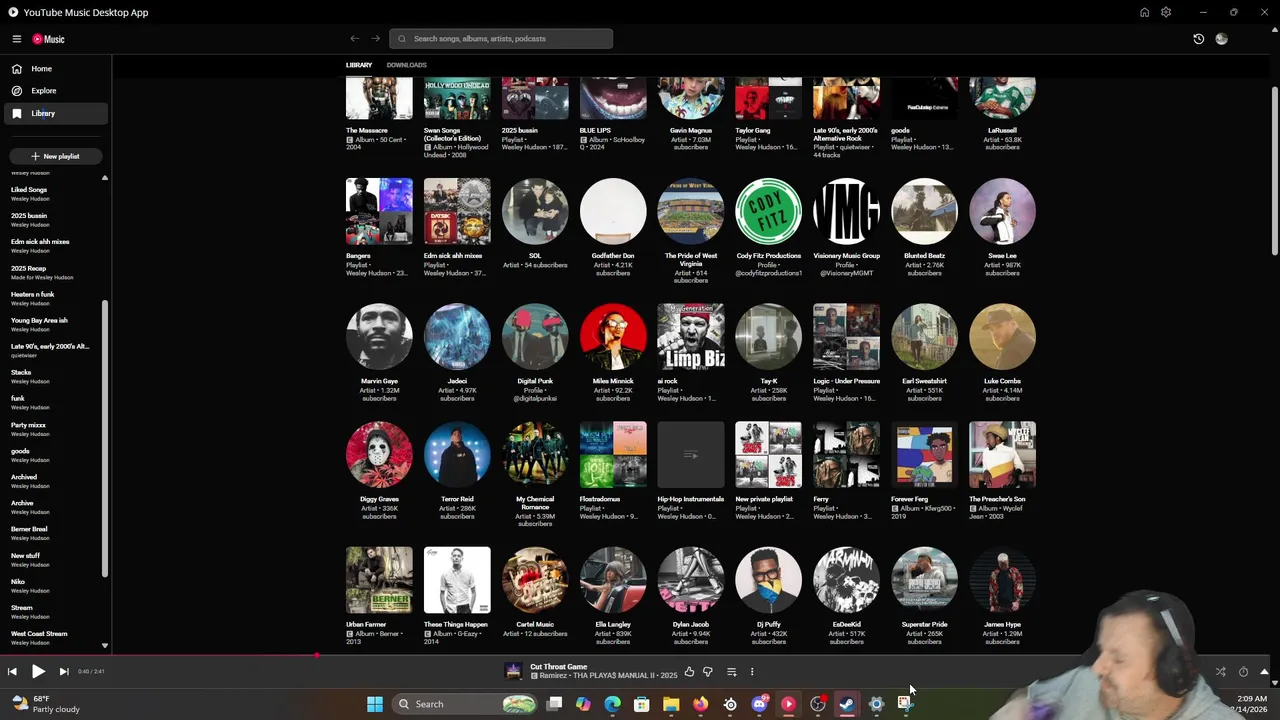
Task: Open the account profile avatar
Action: (1221, 39)
